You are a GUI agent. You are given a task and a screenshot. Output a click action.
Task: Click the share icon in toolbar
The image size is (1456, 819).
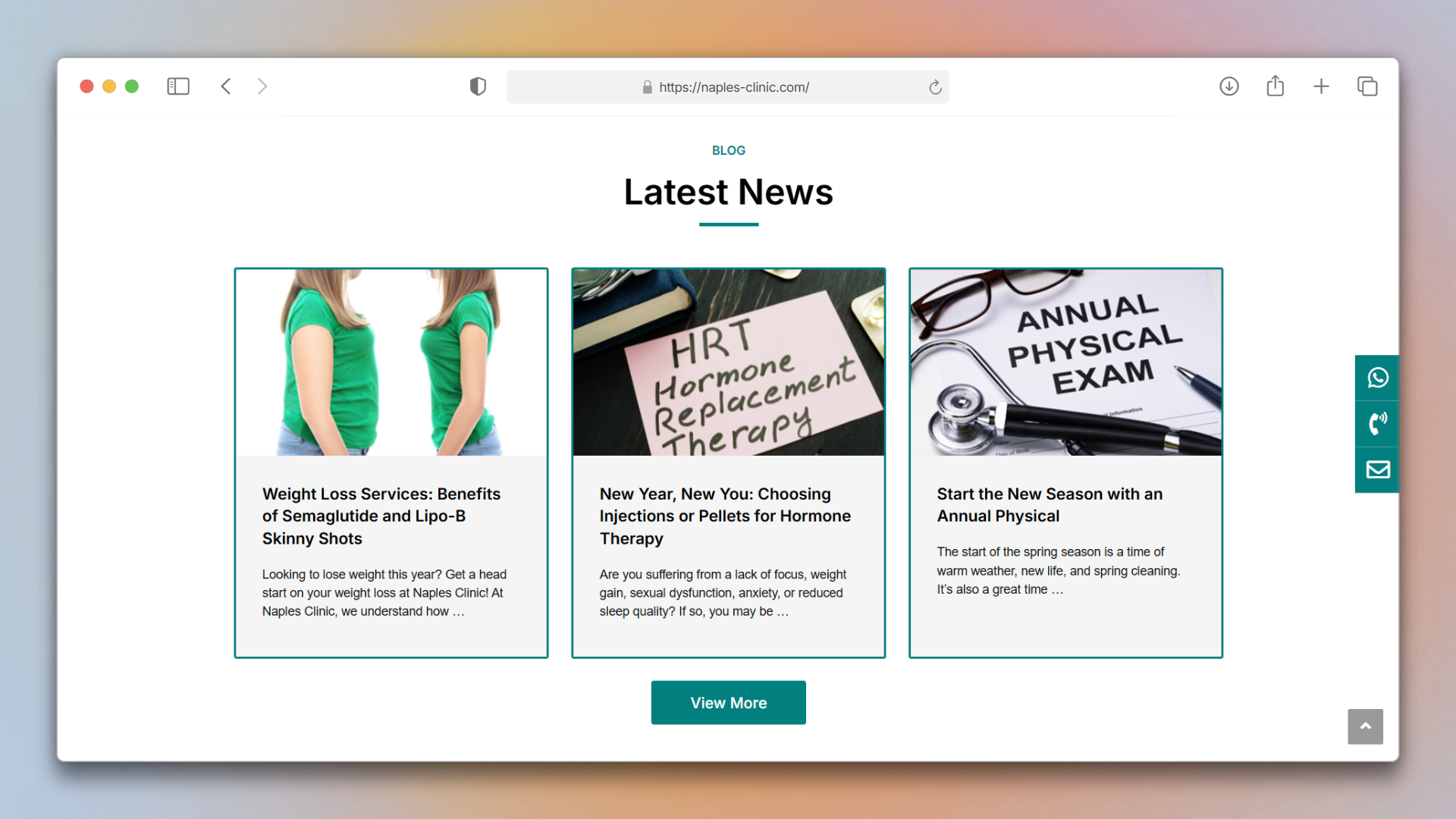point(1276,86)
